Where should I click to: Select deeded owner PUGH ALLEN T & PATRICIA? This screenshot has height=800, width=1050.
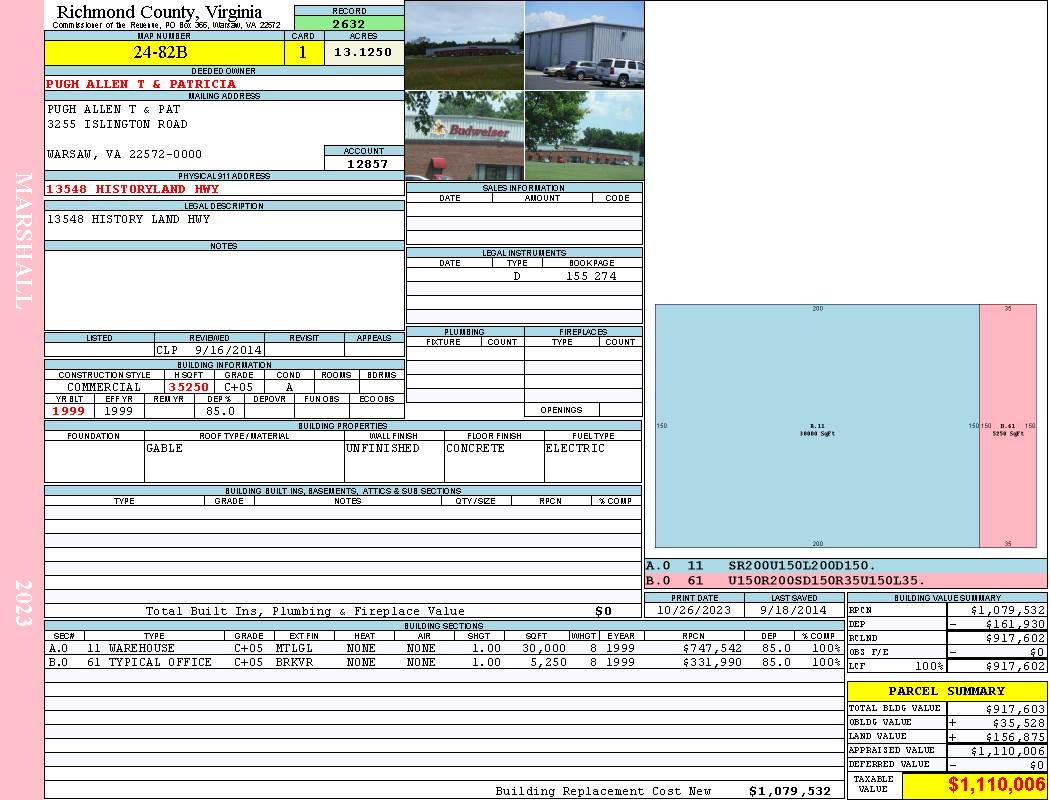click(x=141, y=84)
